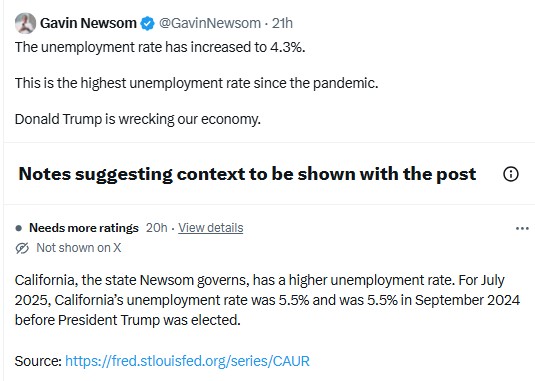Click the Gavin Newsom display name
The height and width of the screenshot is (381, 535).
click(88, 23)
